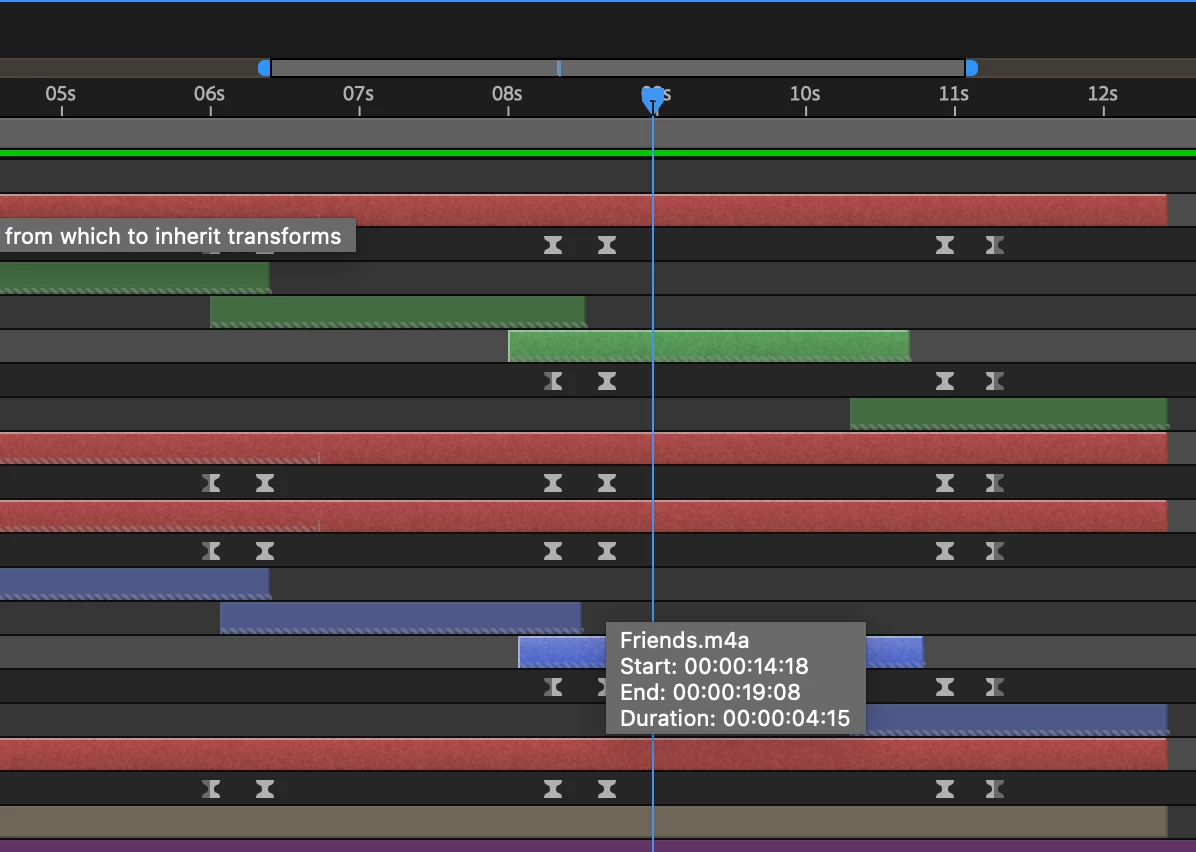The height and width of the screenshot is (852, 1196).
Task: Select keyframe just before 11s below second red layer
Action: coord(945,483)
